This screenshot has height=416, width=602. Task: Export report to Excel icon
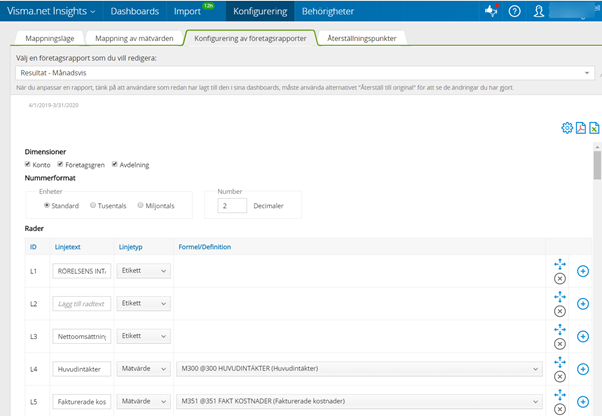(x=594, y=128)
